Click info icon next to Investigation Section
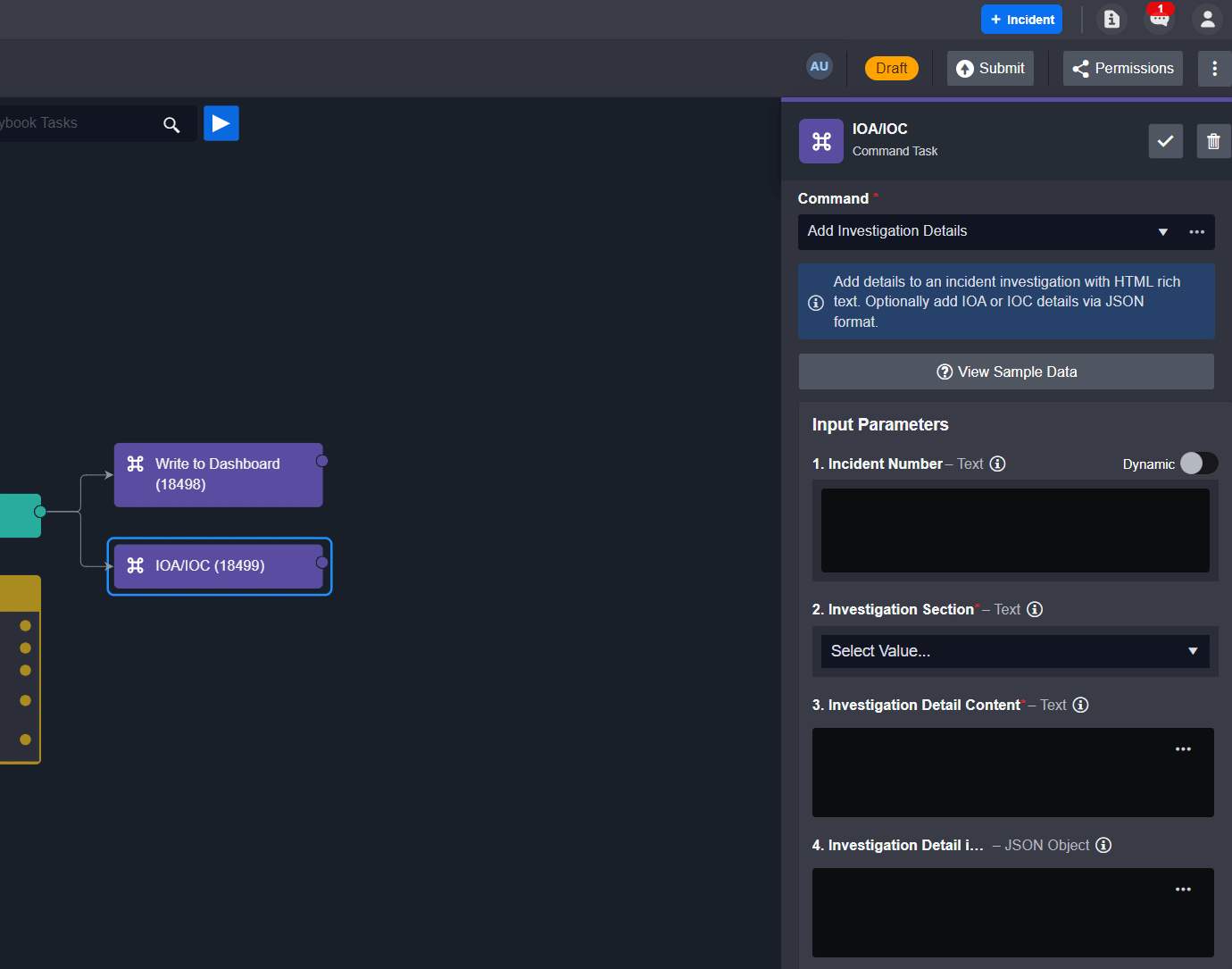1232x969 pixels. click(x=1035, y=609)
